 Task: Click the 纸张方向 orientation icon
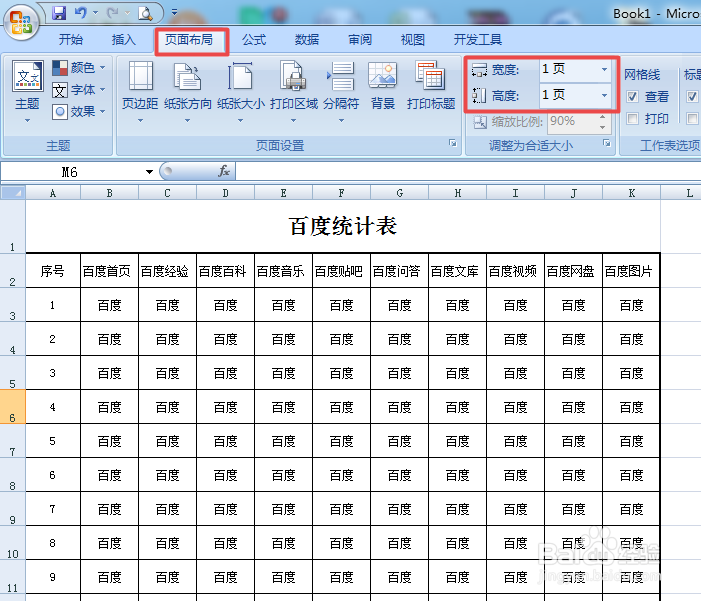click(187, 76)
